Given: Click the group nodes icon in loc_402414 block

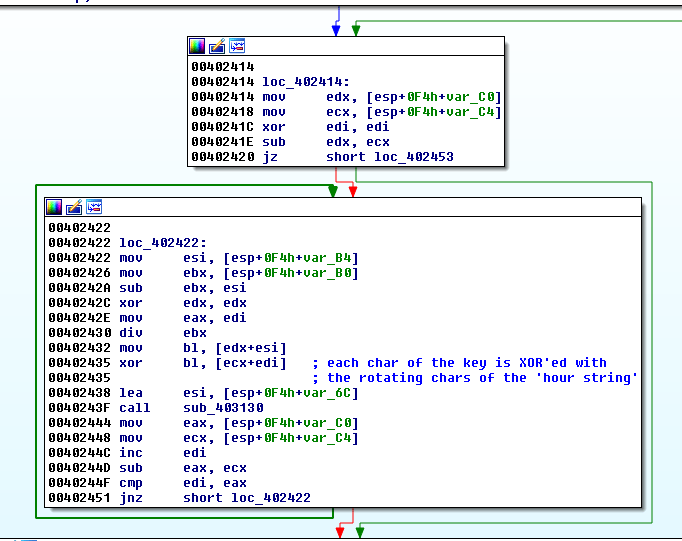Looking at the screenshot, I should (x=237, y=46).
